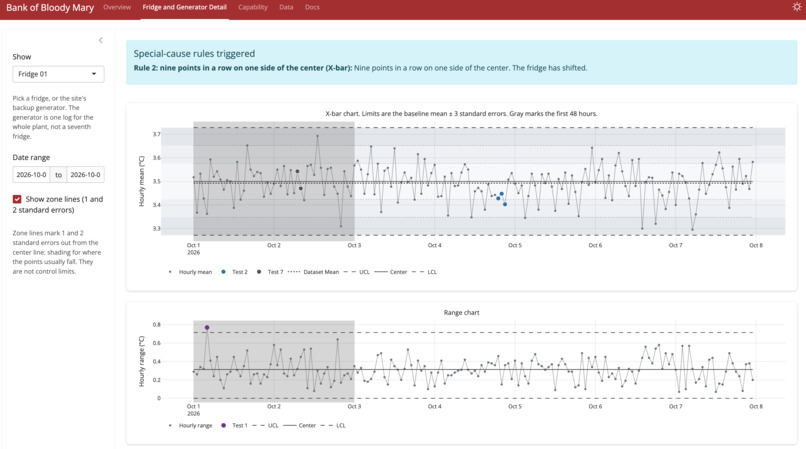
Task: Toggle X-bar chart UCL legend entry
Action: (x=356, y=272)
